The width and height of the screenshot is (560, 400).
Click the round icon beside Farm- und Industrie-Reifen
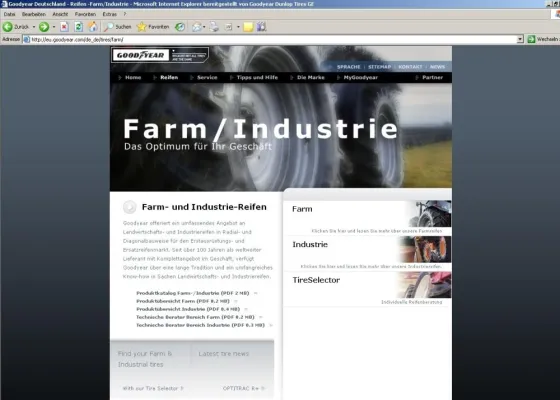(130, 207)
